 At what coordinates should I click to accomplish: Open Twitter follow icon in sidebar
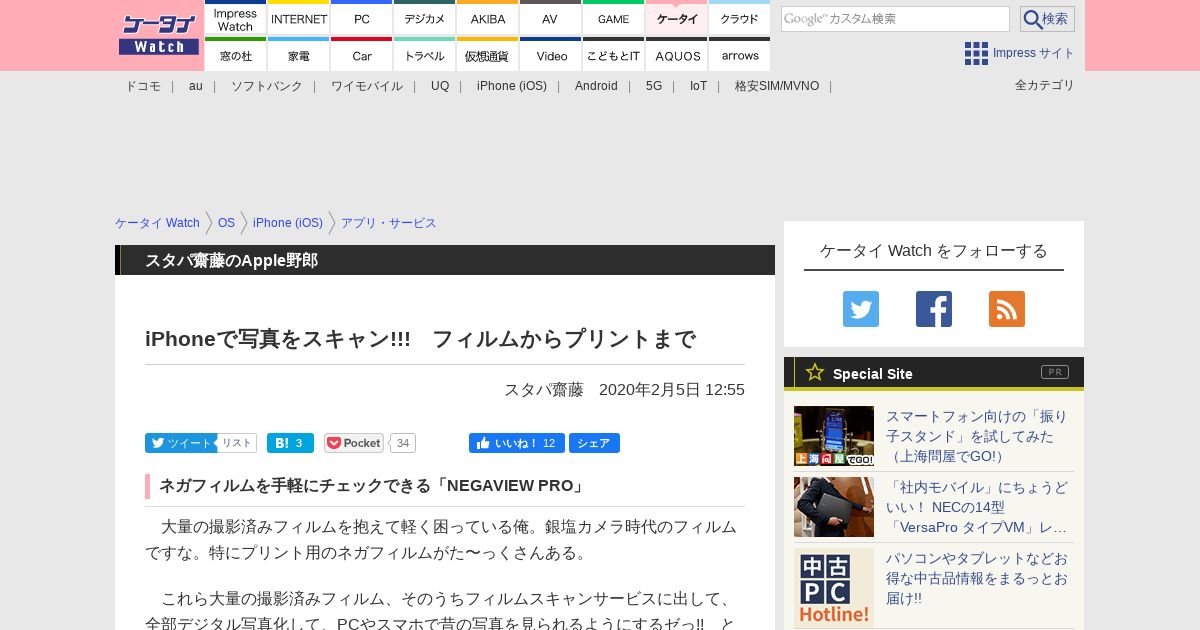(x=861, y=309)
